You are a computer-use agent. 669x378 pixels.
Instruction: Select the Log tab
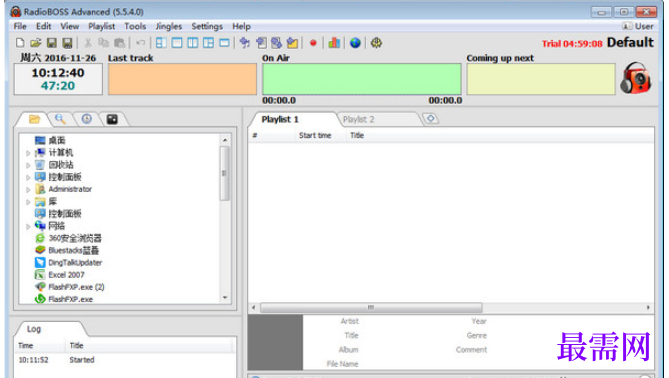click(34, 329)
